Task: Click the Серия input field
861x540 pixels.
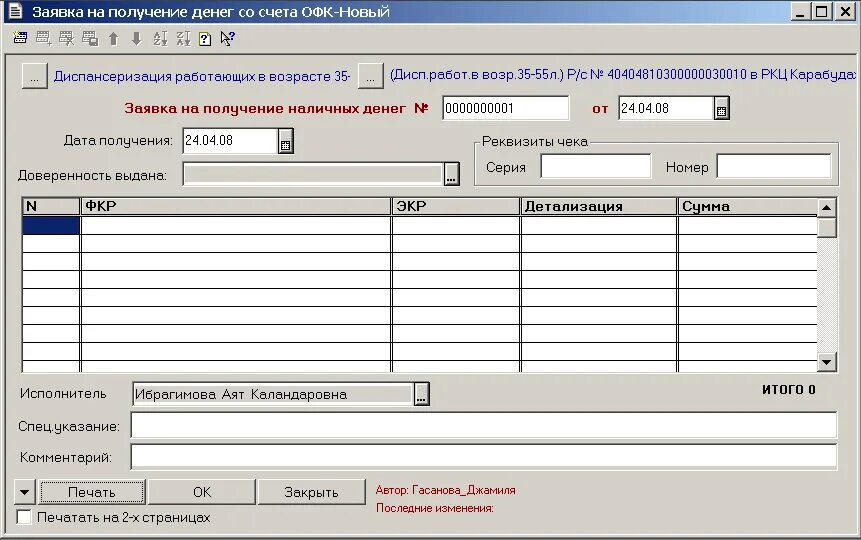Action: click(x=596, y=166)
